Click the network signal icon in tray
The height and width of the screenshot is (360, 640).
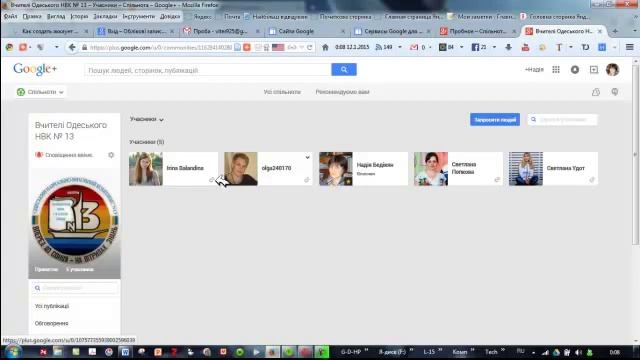[x=545, y=352]
